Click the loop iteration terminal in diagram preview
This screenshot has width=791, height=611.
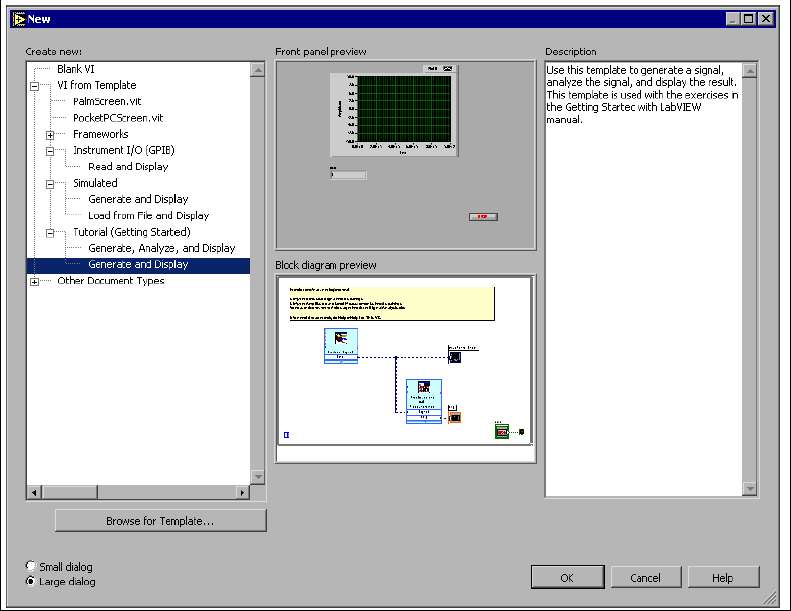click(286, 435)
